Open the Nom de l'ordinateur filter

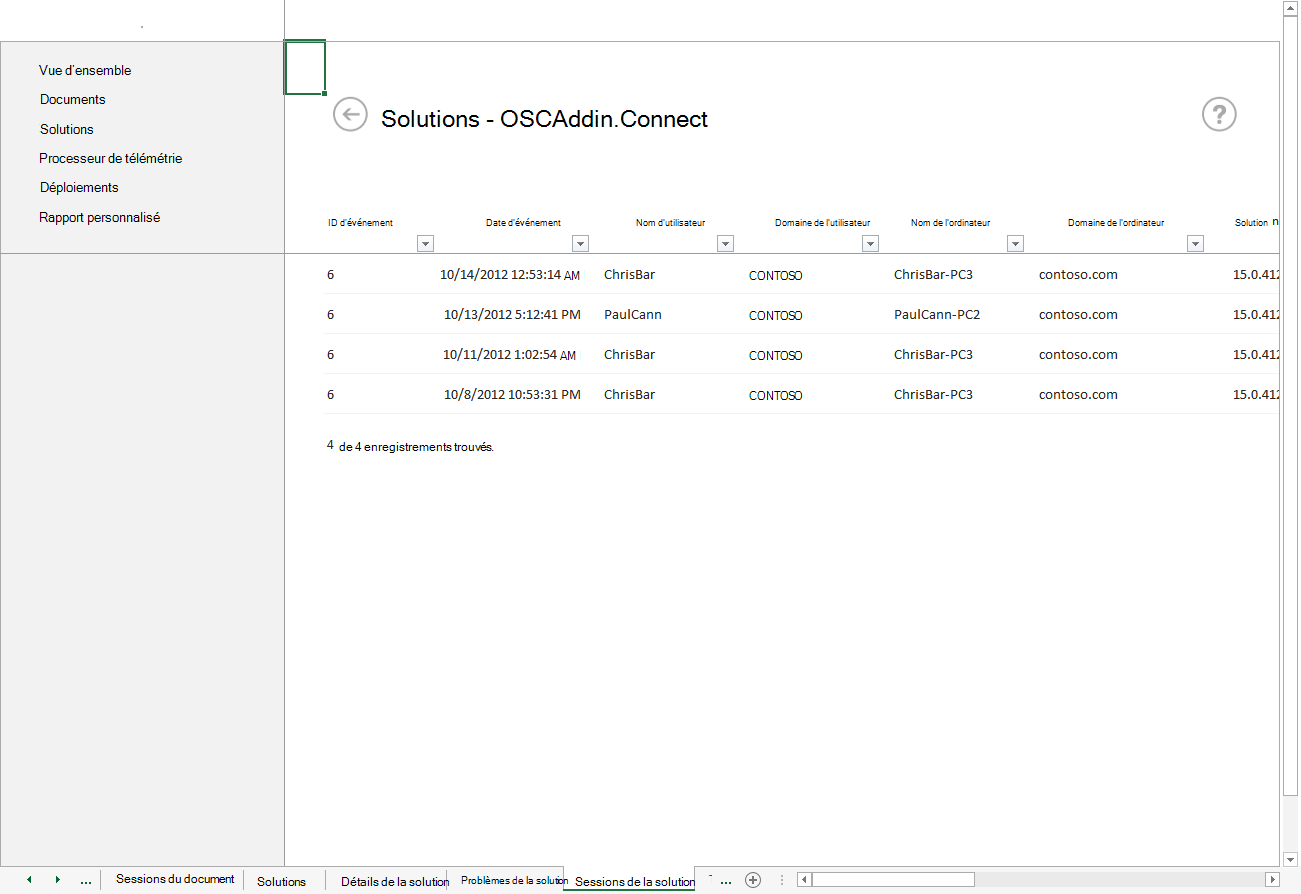(1015, 243)
